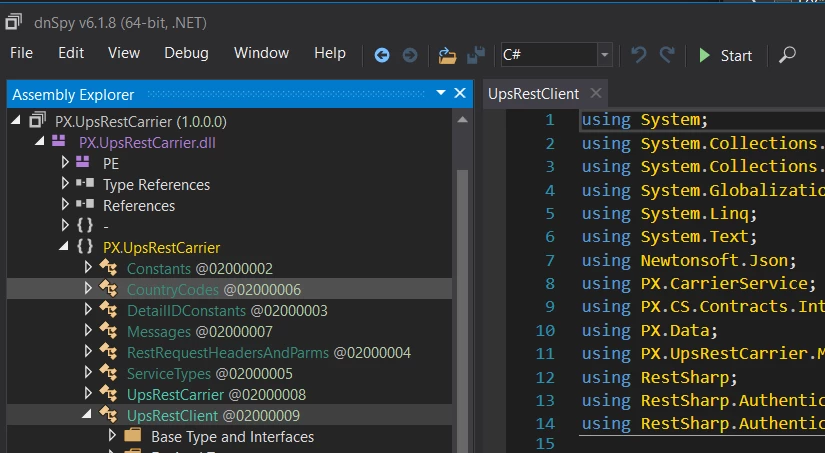Expand the UpsRestCarrier class node
The image size is (825, 453).
tap(88, 394)
